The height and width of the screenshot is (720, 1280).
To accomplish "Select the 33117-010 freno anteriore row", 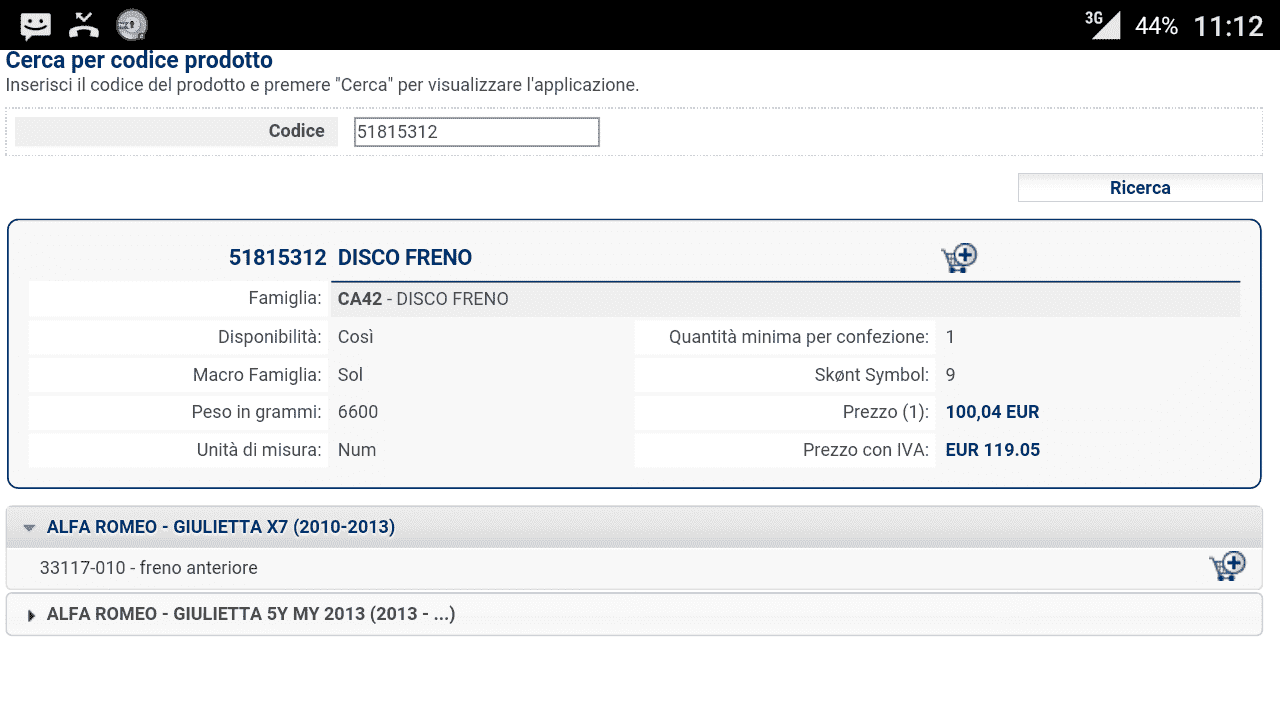I will pyautogui.click(x=634, y=568).
